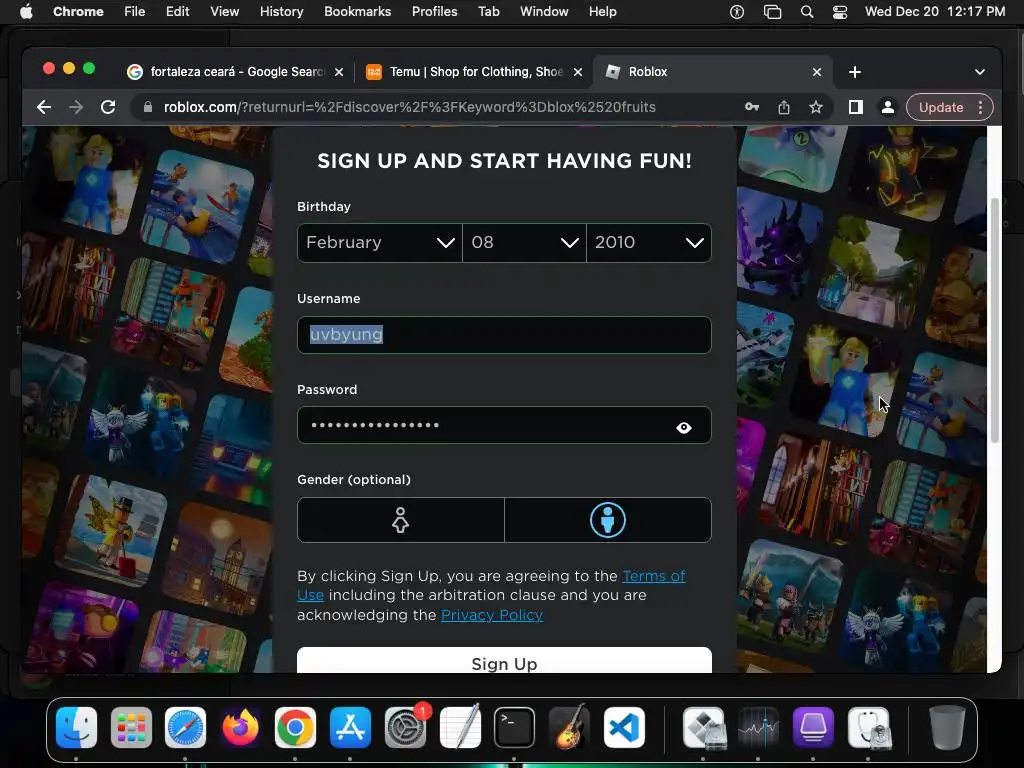The width and height of the screenshot is (1024, 768).
Task: Select the female gender option
Action: 400,520
